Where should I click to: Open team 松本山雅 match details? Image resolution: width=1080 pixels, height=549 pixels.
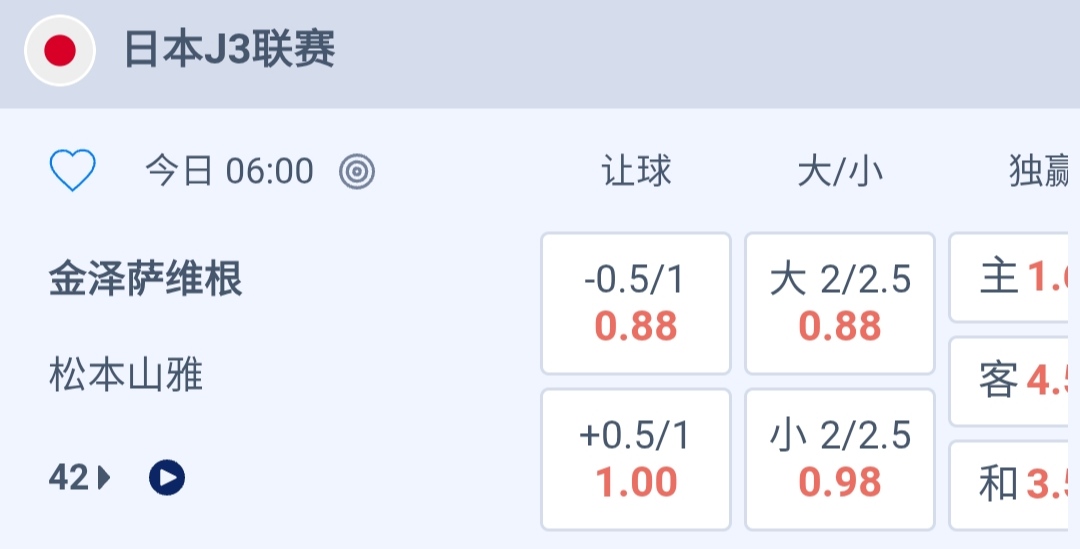[x=126, y=376]
